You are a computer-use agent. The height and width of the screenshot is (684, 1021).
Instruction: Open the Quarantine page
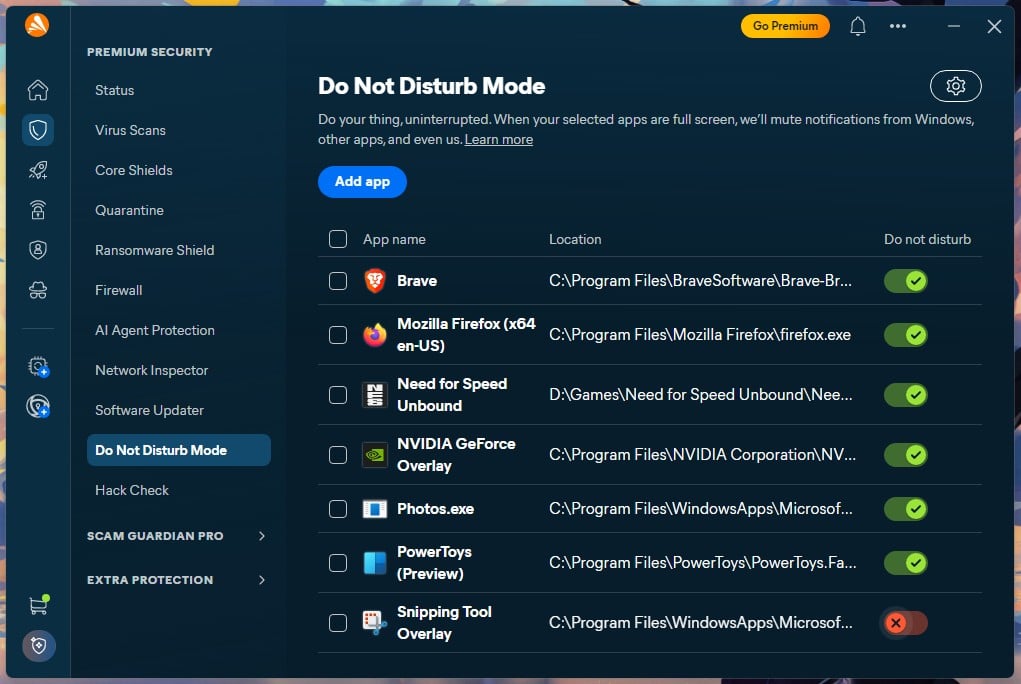pyautogui.click(x=129, y=210)
